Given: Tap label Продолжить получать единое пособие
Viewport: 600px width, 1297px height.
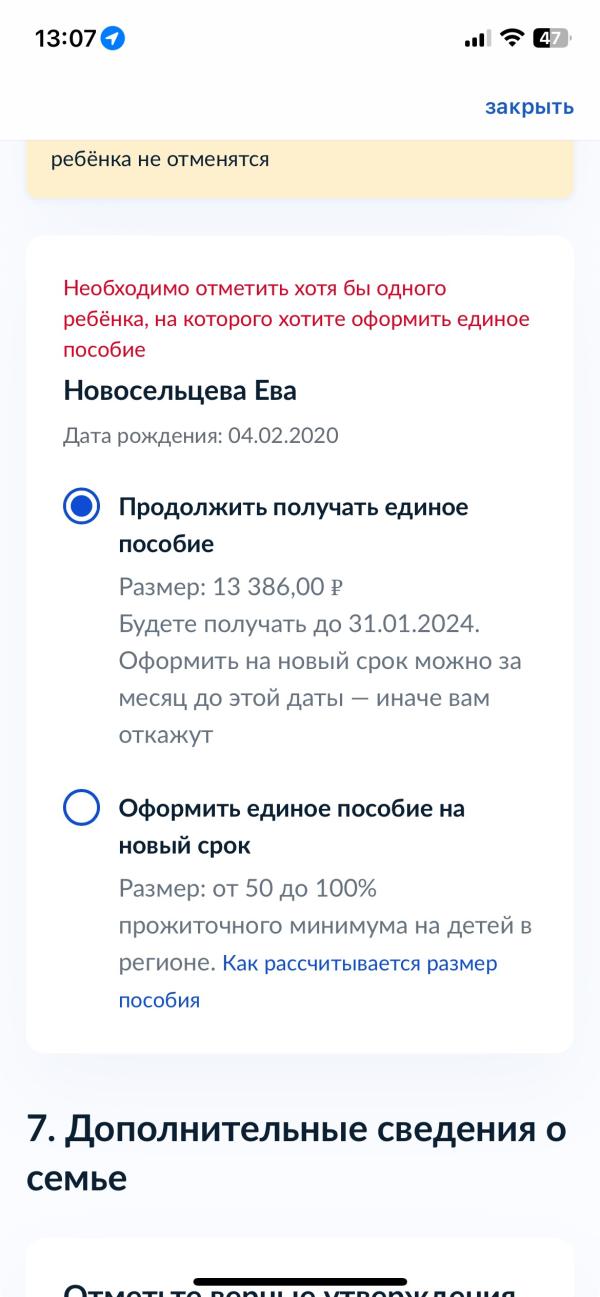Looking at the screenshot, I should 294,525.
